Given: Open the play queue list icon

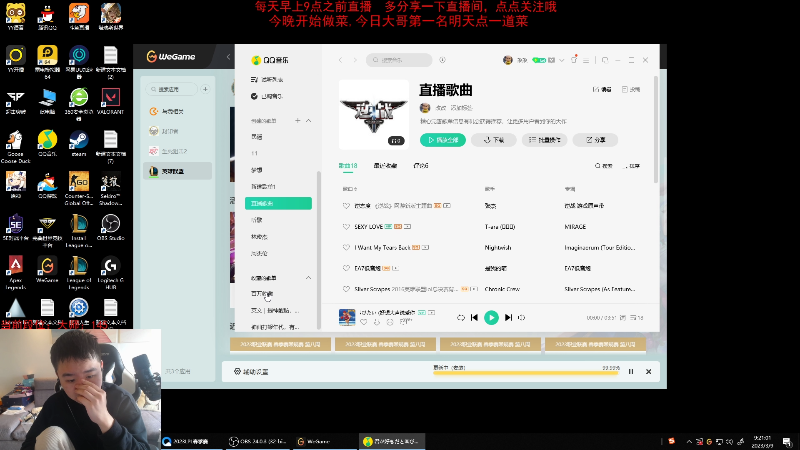Looking at the screenshot, I should pos(636,317).
